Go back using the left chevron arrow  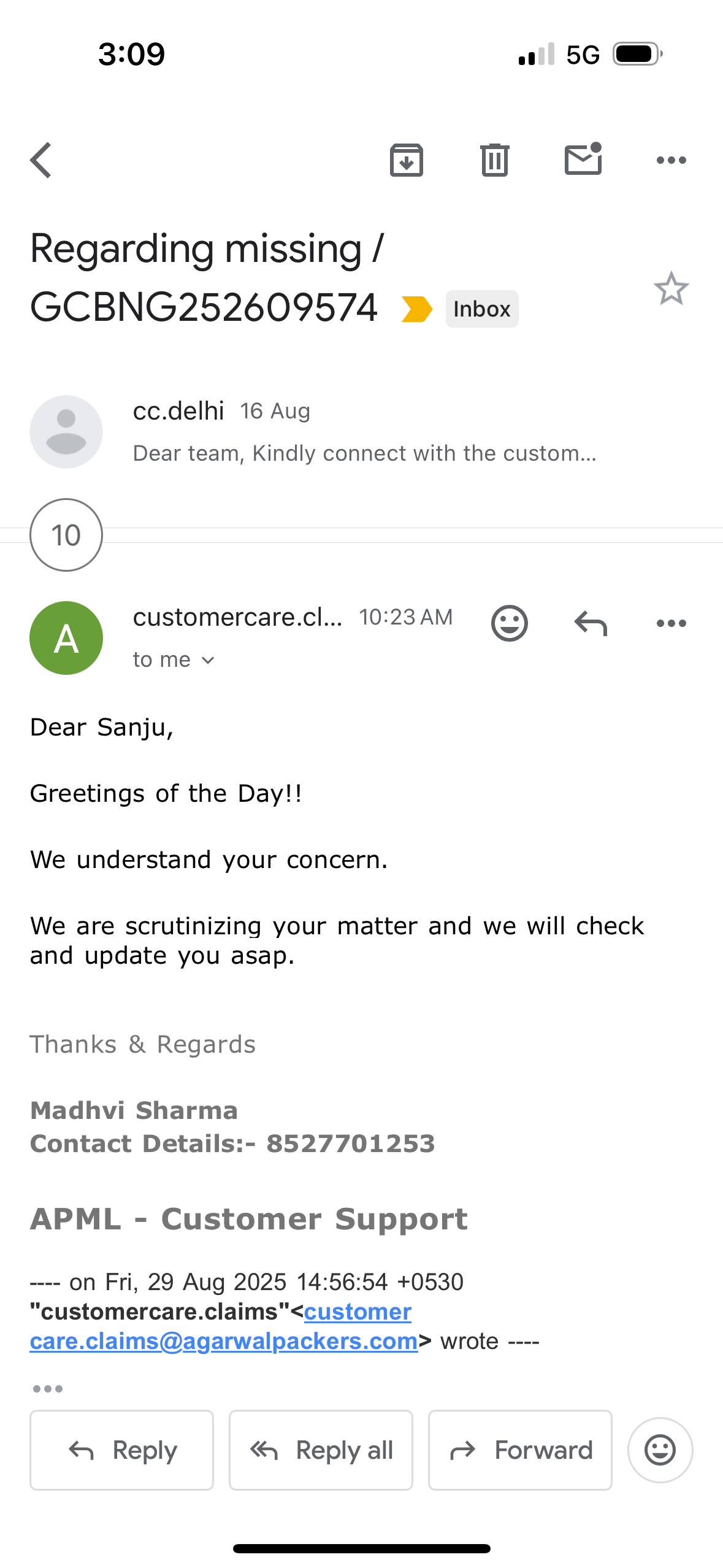click(x=41, y=160)
